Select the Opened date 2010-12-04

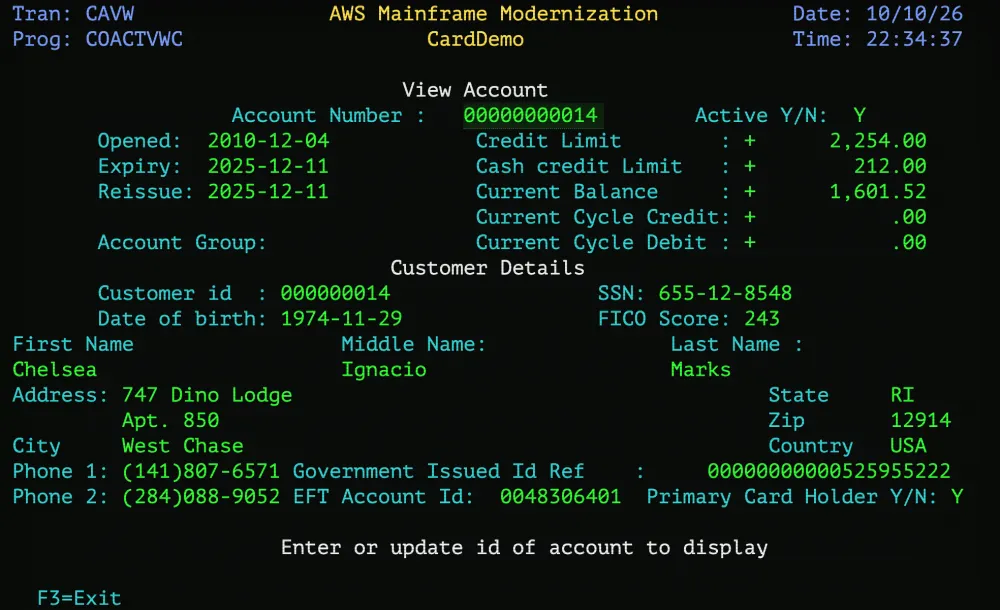tap(268, 140)
